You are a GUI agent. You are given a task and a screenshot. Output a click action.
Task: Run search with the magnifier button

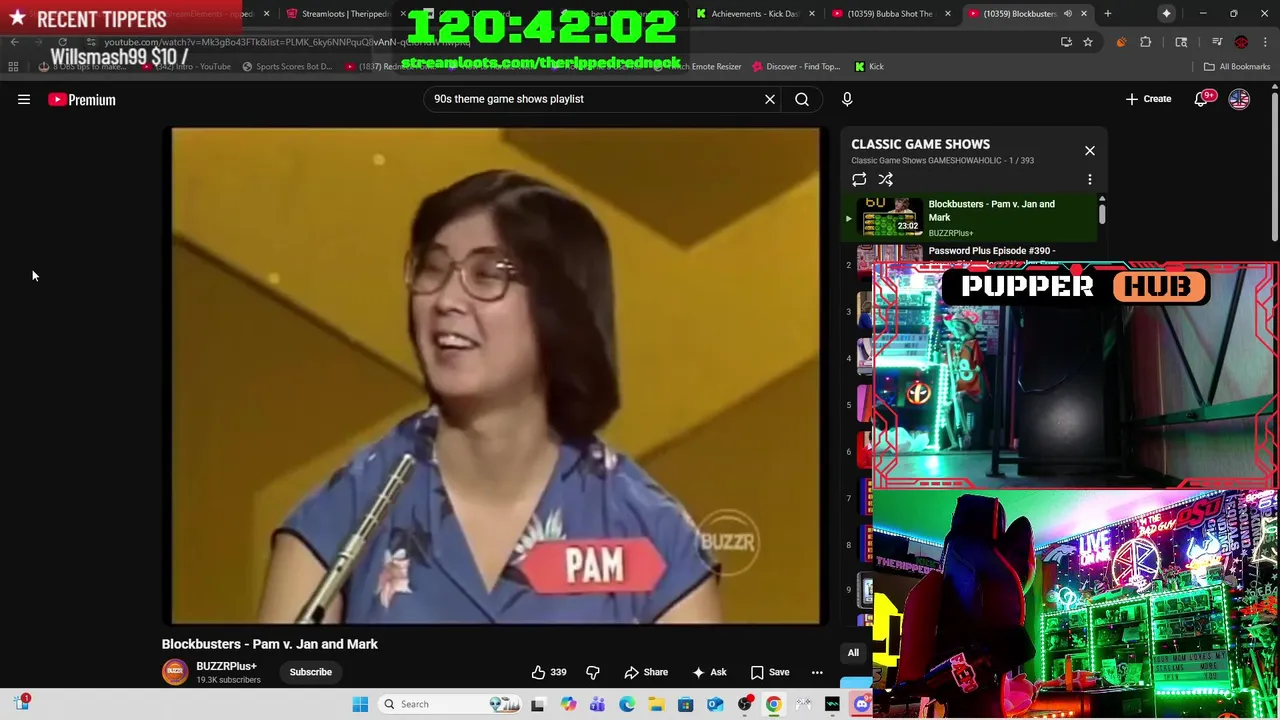pos(802,99)
